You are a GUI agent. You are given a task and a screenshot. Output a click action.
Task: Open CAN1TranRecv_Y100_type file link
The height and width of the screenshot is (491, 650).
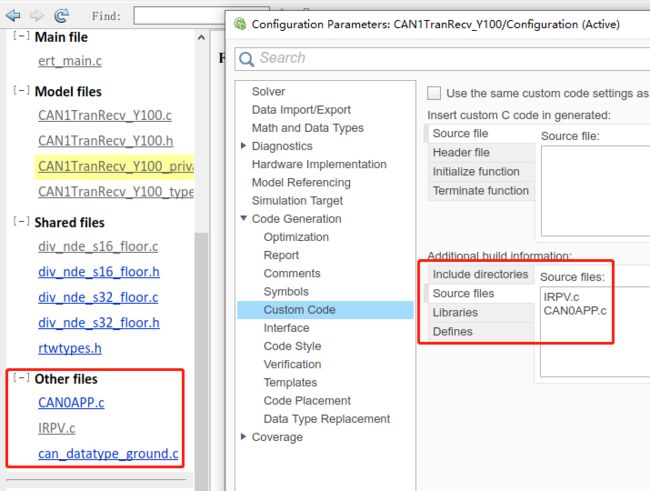click(116, 192)
